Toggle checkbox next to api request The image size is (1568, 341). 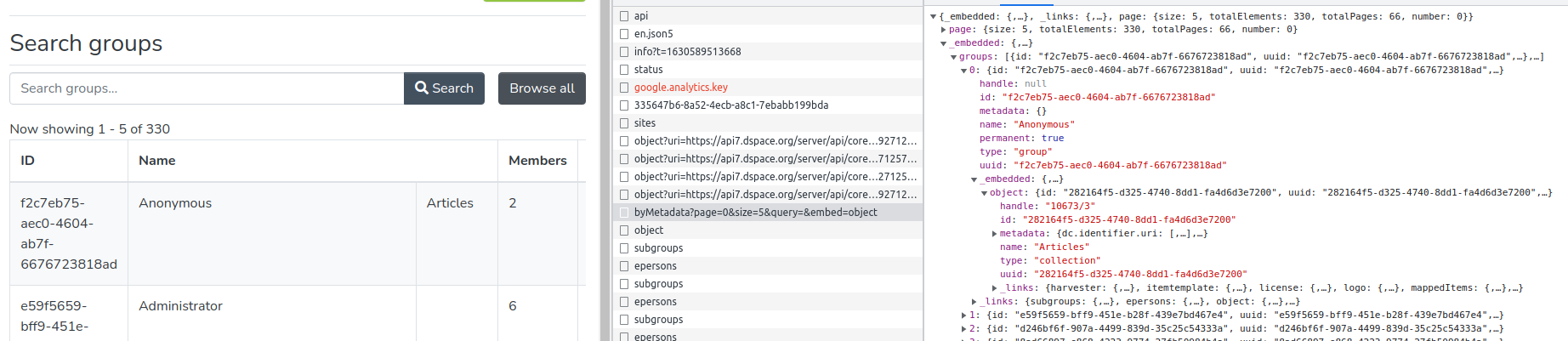coord(624,16)
